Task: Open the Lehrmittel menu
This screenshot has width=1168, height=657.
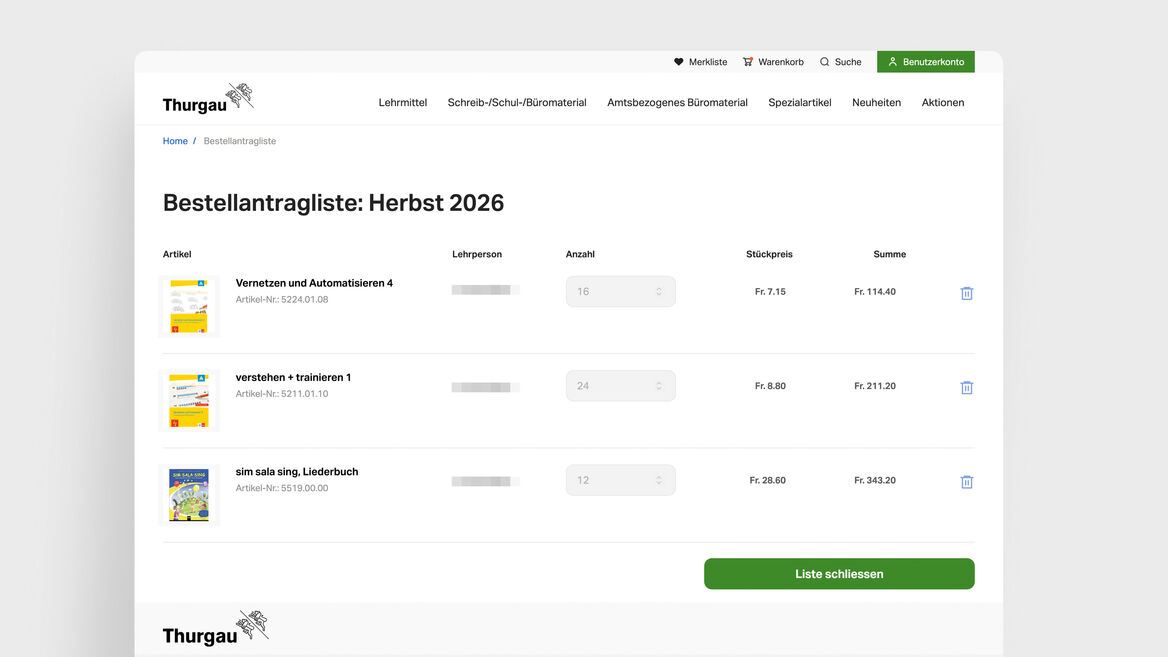Action: [x=402, y=102]
